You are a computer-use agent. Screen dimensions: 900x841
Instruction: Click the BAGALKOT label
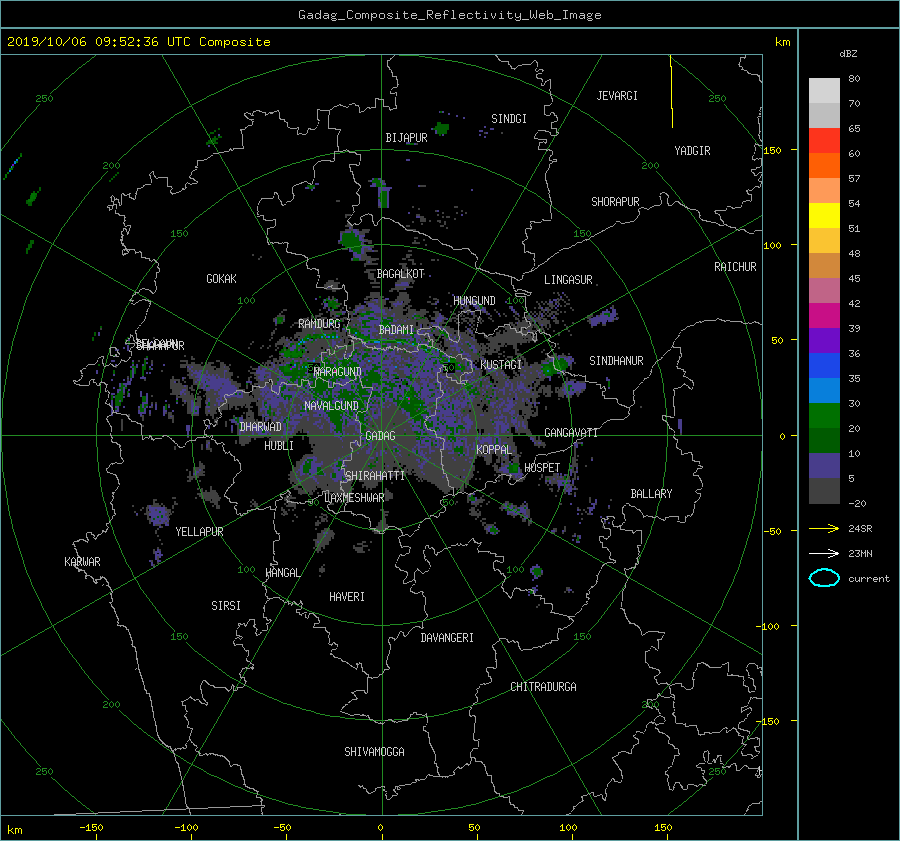coord(400,274)
